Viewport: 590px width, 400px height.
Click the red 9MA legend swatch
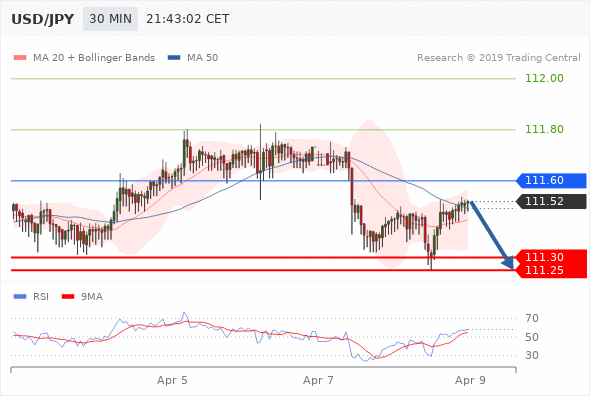(68, 297)
